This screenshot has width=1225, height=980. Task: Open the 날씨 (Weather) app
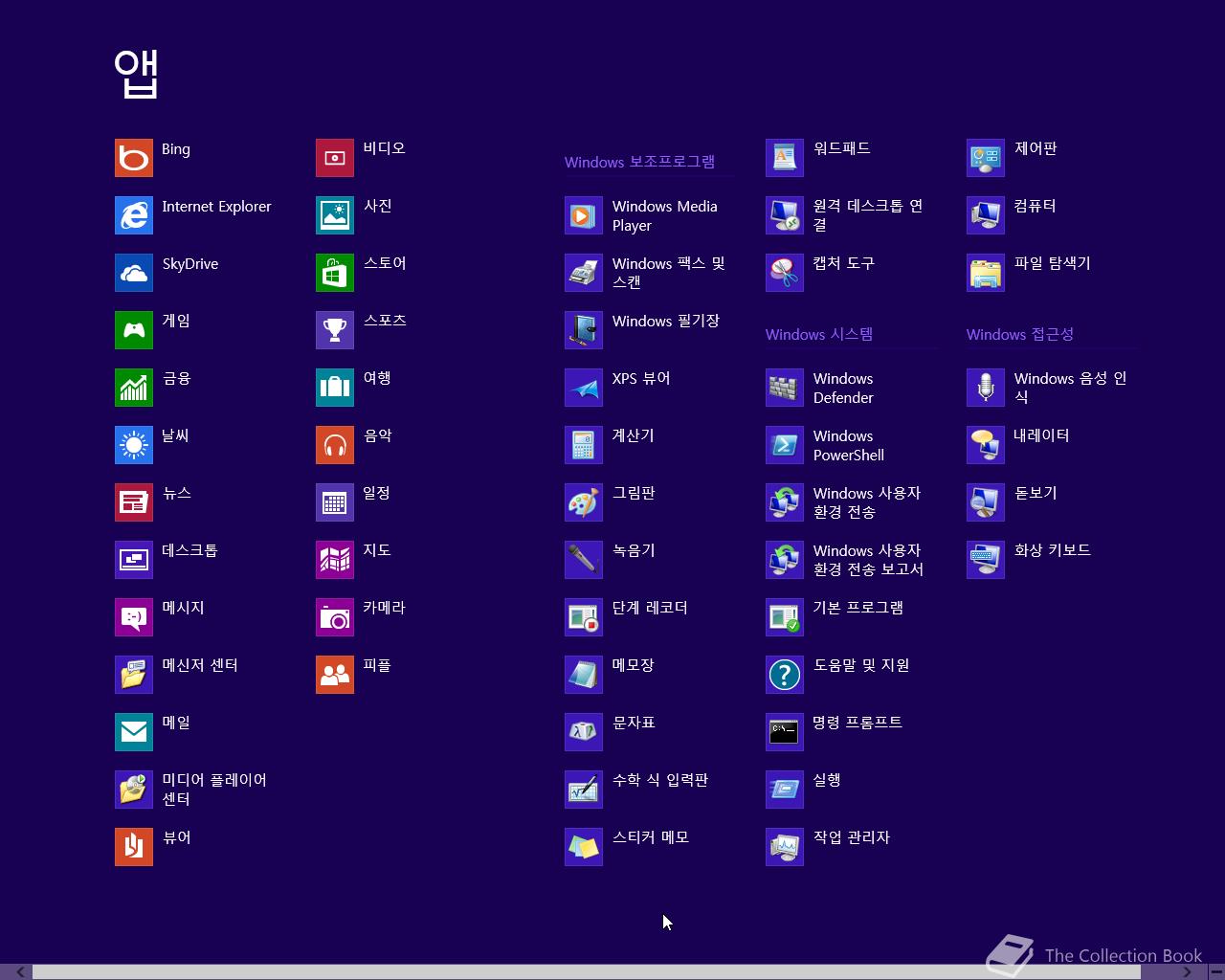point(153,445)
